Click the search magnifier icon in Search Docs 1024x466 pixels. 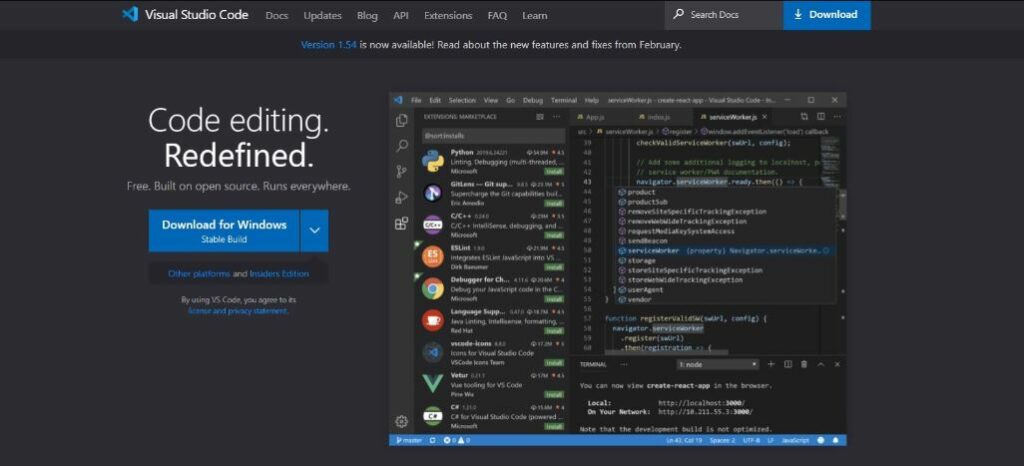(679, 14)
